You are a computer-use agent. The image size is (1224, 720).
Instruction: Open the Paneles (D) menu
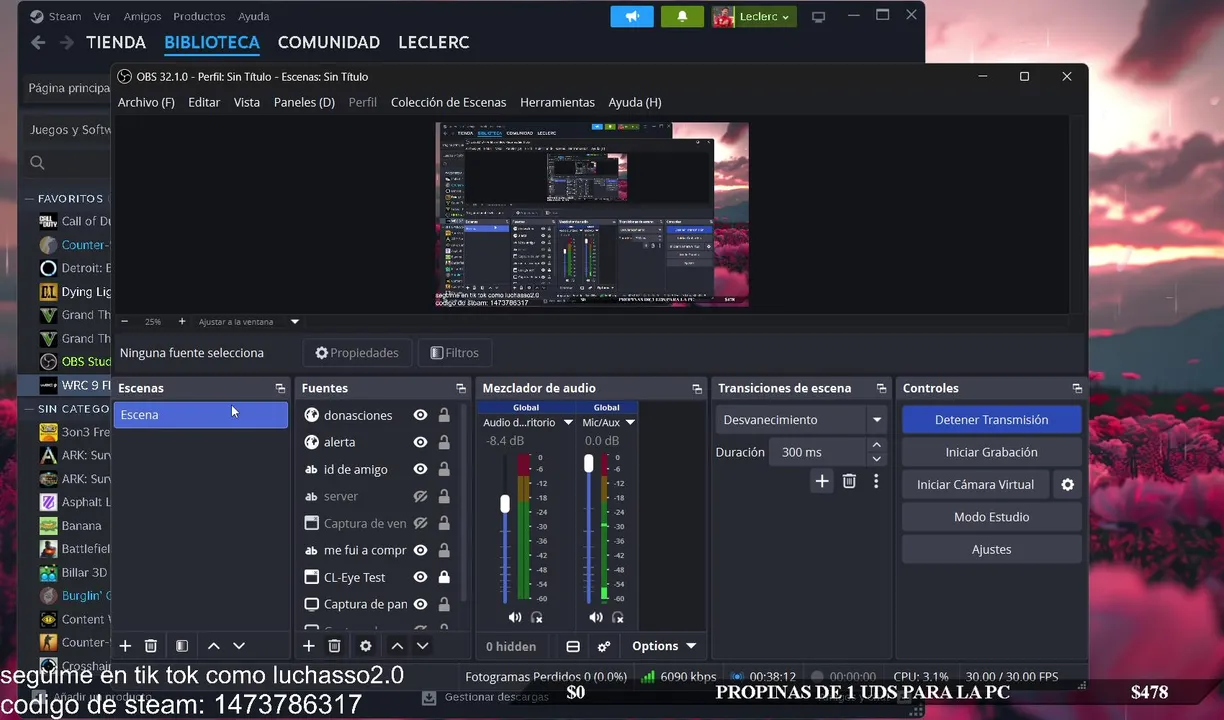tap(304, 102)
